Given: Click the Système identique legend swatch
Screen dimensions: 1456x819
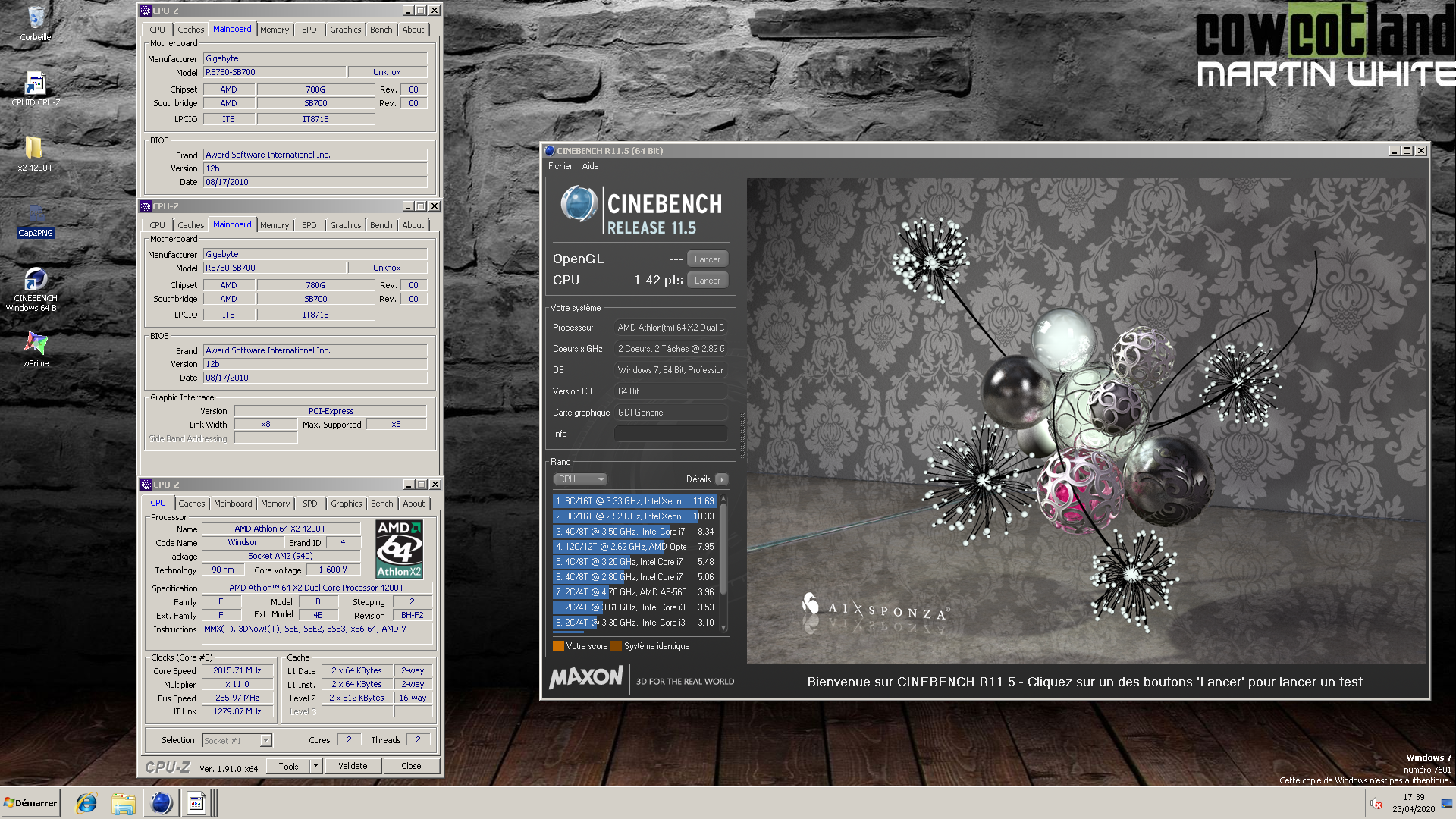Looking at the screenshot, I should pos(617,646).
